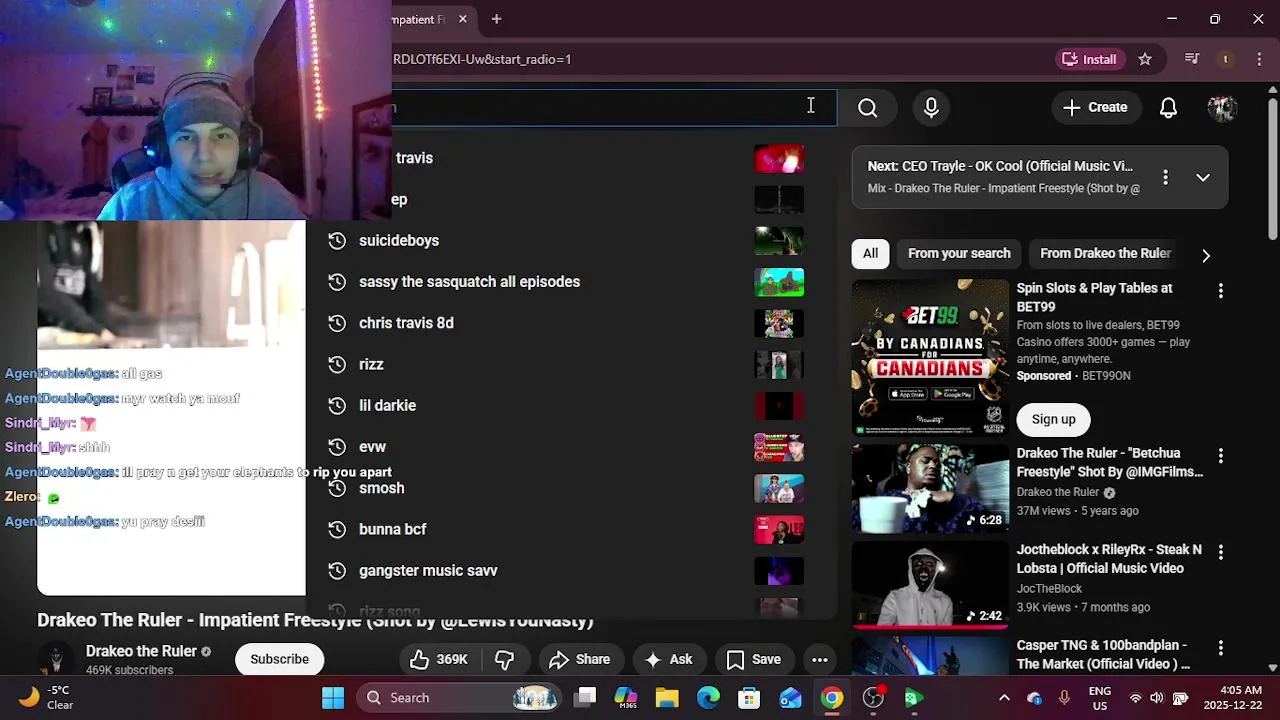Image resolution: width=1280 pixels, height=720 pixels.
Task: Subscribe to Drakeo the Ruler
Action: 279,660
